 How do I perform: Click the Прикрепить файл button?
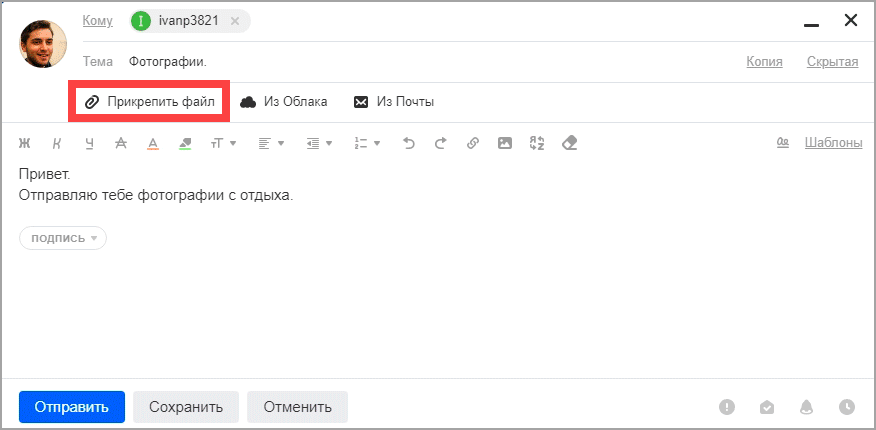click(x=150, y=102)
